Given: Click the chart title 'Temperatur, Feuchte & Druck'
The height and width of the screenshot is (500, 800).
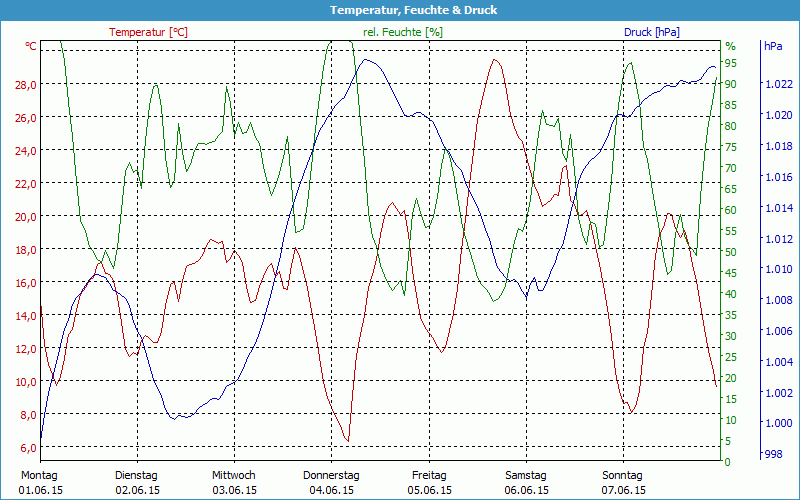Looking at the screenshot, I should point(413,10).
